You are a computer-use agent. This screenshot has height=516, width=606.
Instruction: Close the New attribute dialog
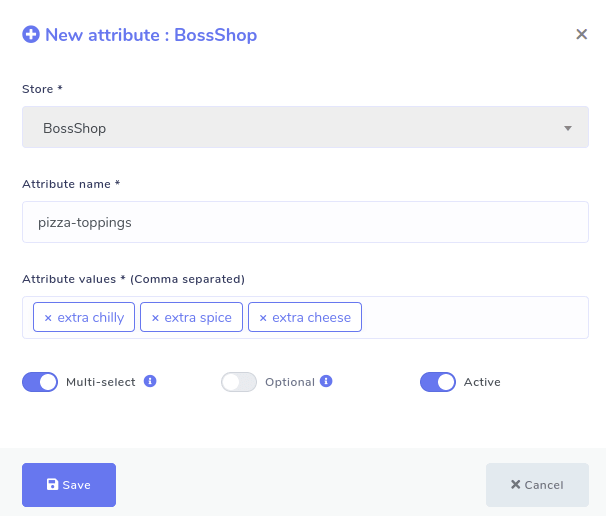click(581, 34)
